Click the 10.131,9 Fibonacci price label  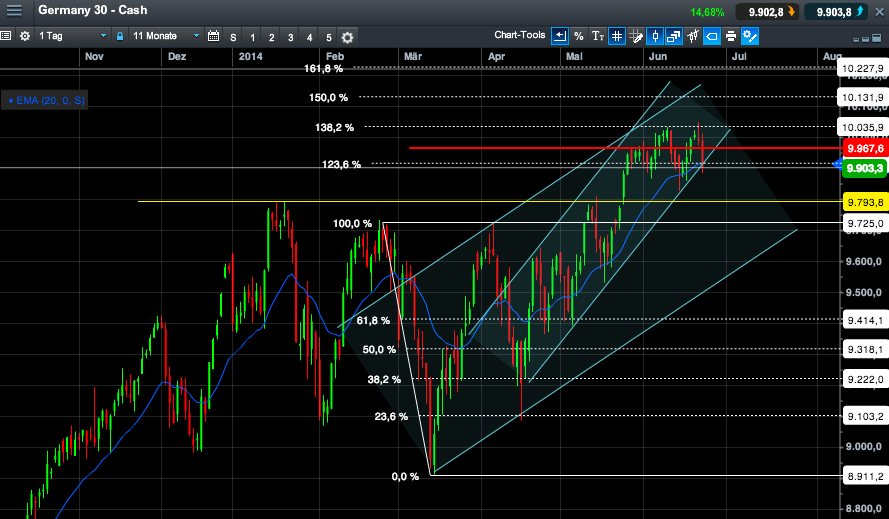click(862, 98)
